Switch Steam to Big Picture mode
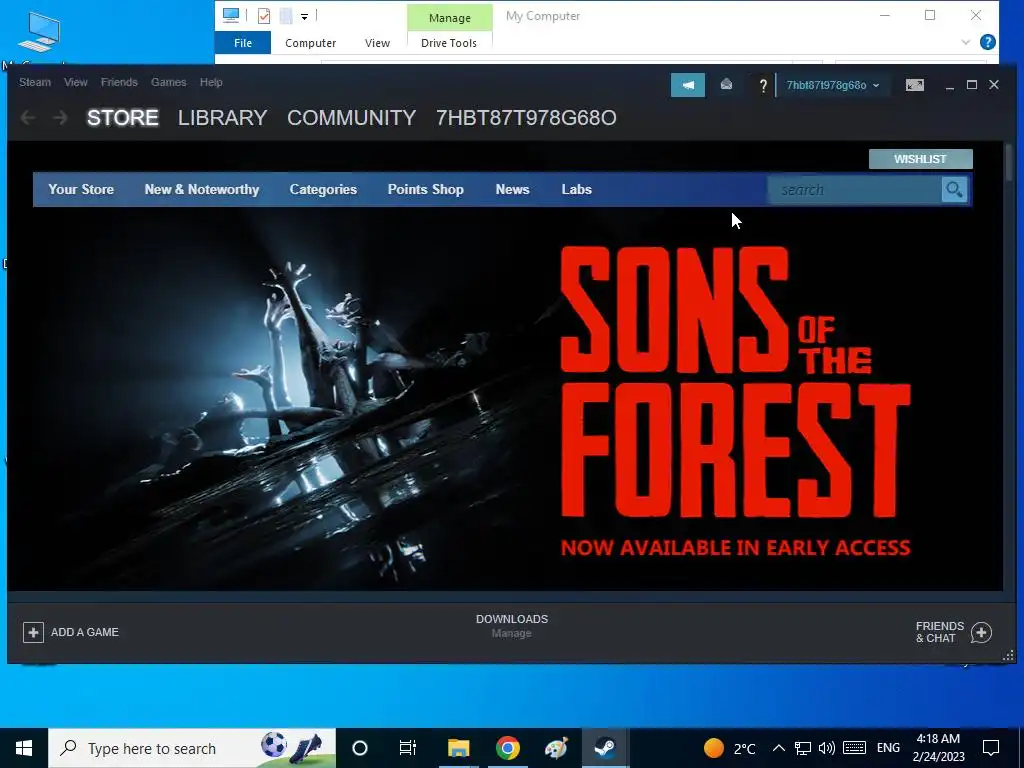 pos(914,85)
